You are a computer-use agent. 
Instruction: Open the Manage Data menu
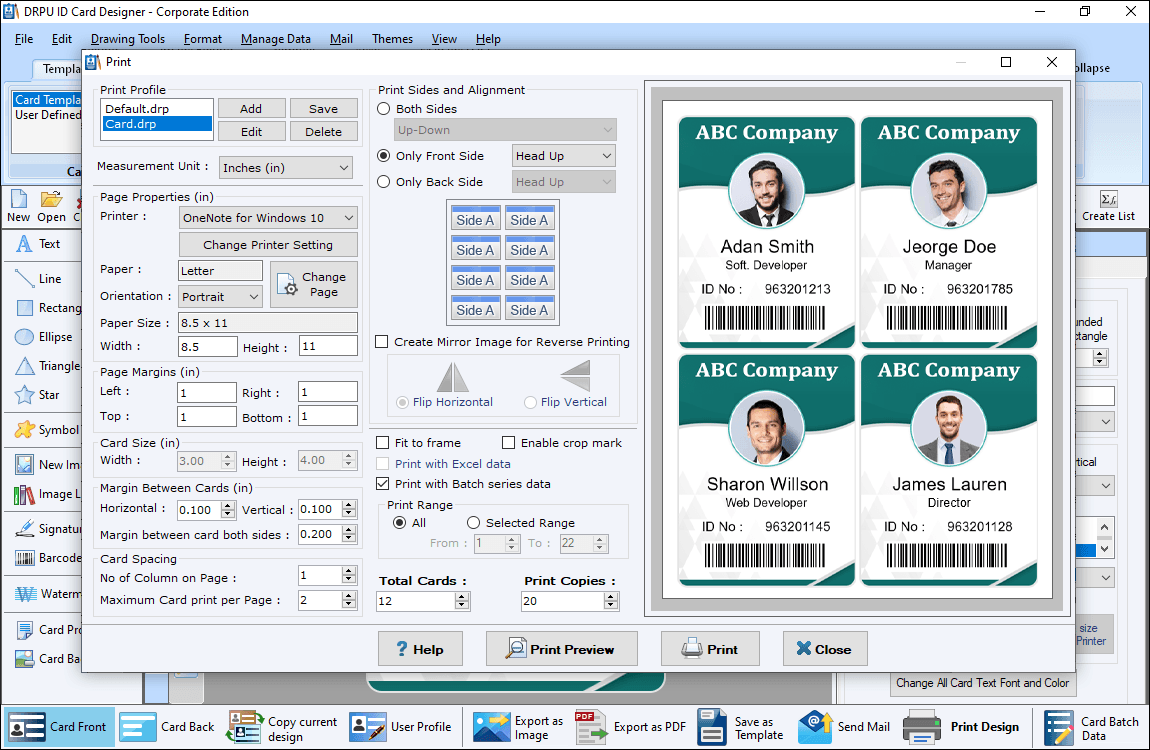pyautogui.click(x=276, y=39)
